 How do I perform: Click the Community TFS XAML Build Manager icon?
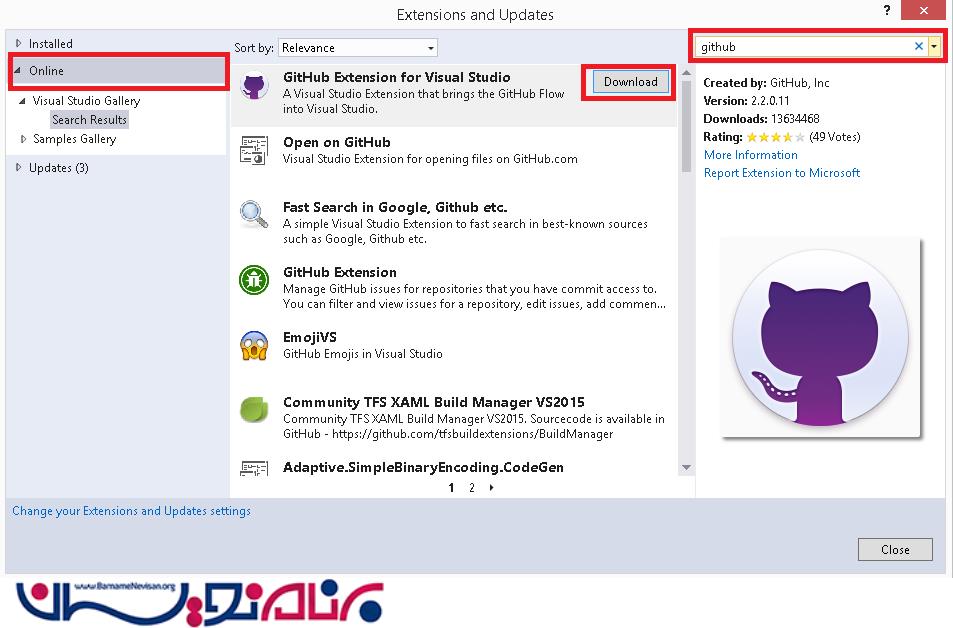(254, 410)
